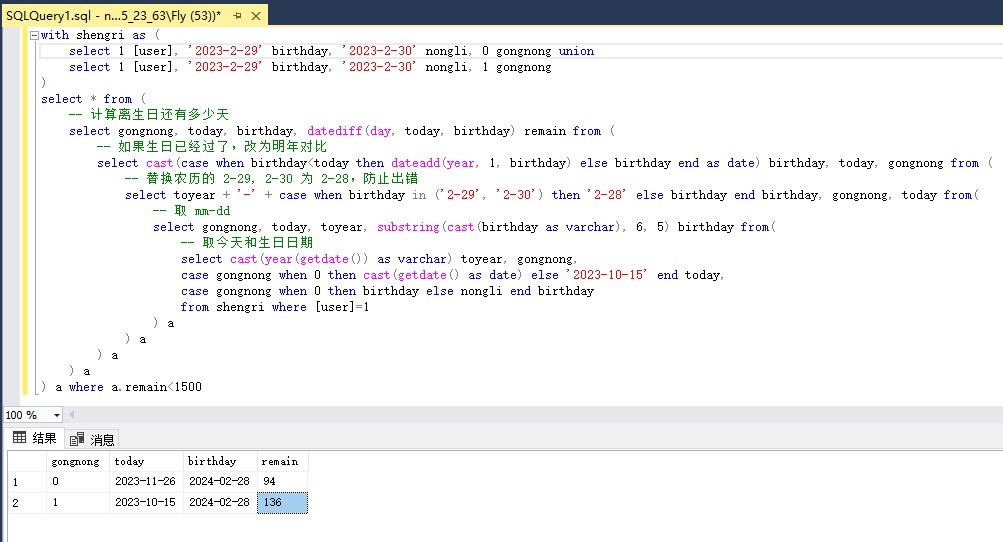This screenshot has height=542, width=1003.
Task: Click the remain column header
Action: pyautogui.click(x=282, y=461)
